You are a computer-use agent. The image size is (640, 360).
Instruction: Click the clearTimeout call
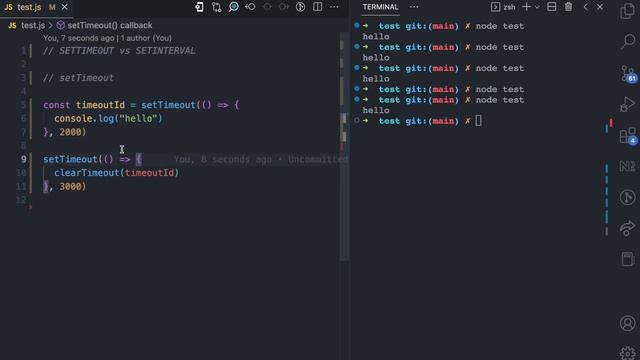click(87, 173)
